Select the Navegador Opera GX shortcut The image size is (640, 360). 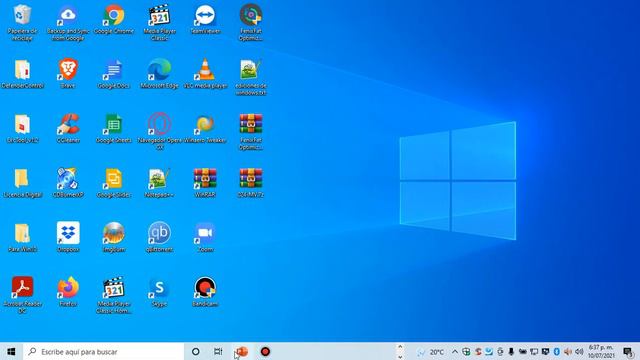pyautogui.click(x=159, y=132)
